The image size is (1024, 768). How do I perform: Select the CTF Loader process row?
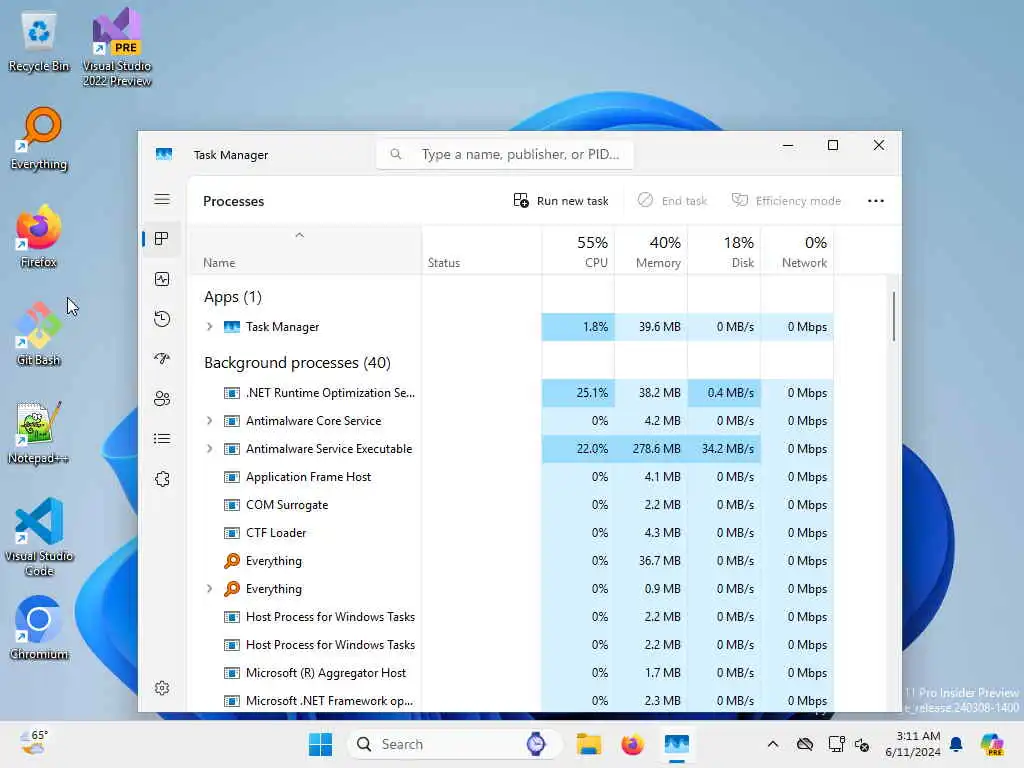tap(511, 533)
